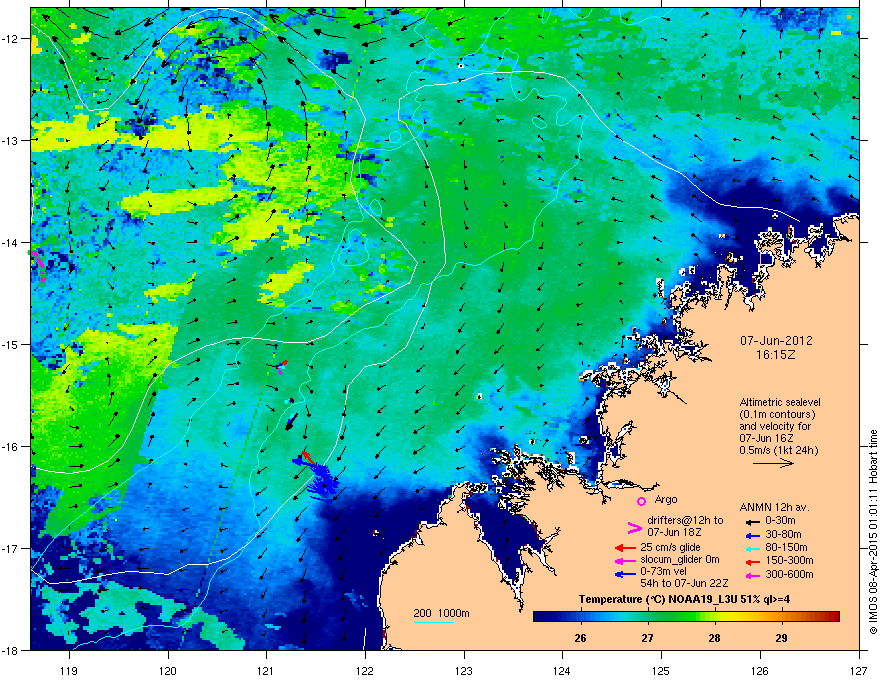Image resolution: width=880 pixels, height=680 pixels.
Task: Click the 'drifters@12h to' legend label
Action: pos(685,520)
